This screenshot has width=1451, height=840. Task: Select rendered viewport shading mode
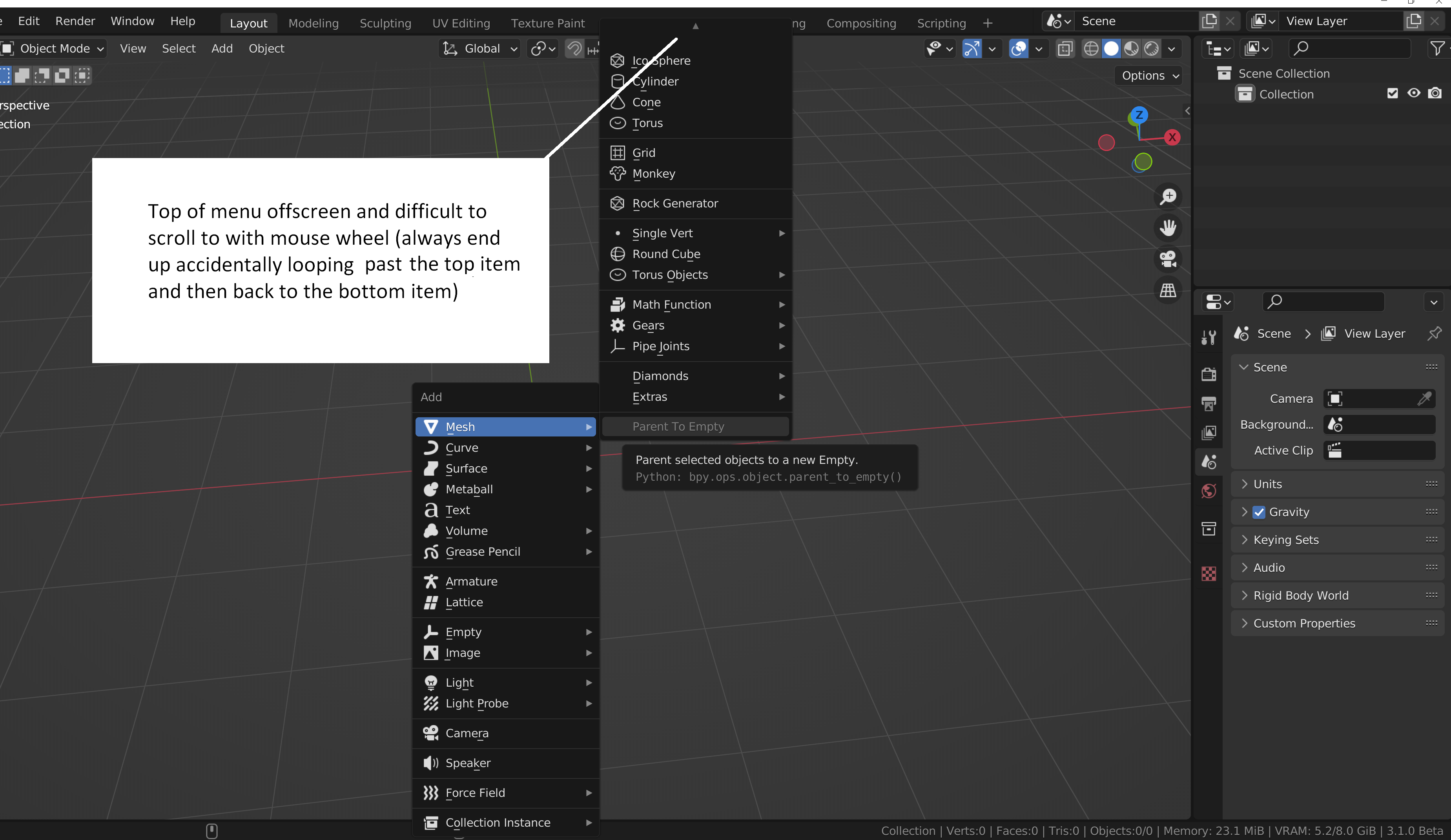(x=1152, y=49)
